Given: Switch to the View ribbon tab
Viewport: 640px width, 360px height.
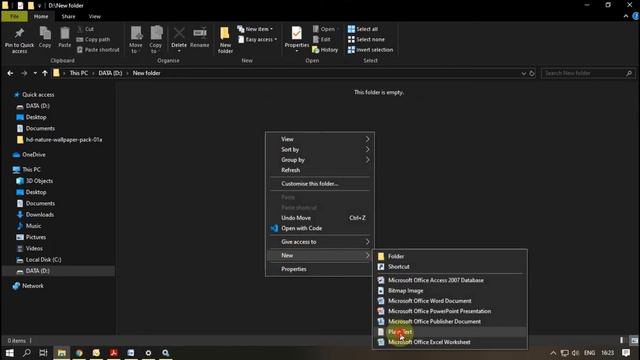Looking at the screenshot, I should pyautogui.click(x=94, y=16).
